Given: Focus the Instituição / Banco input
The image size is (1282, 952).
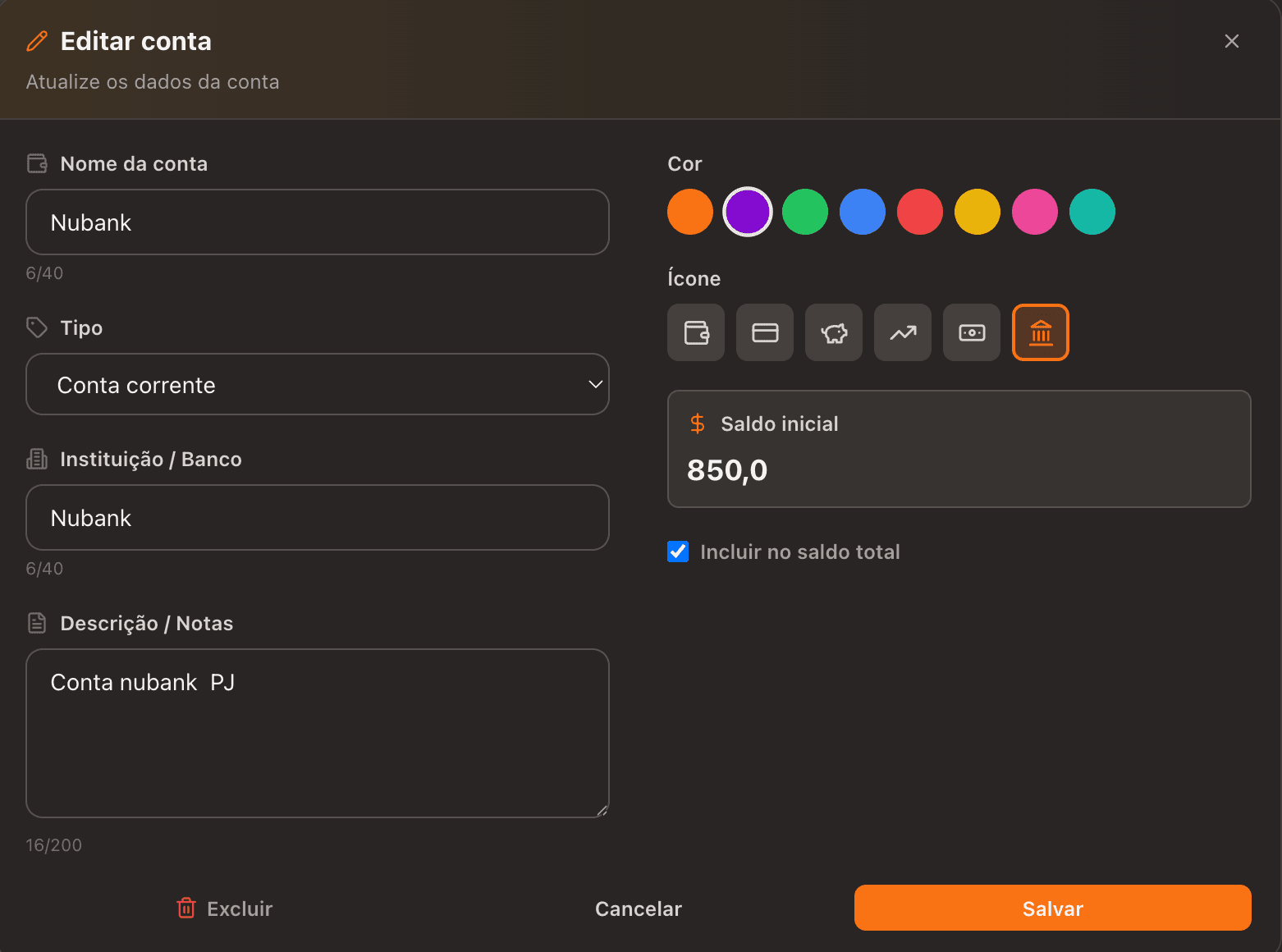Looking at the screenshot, I should 318,518.
